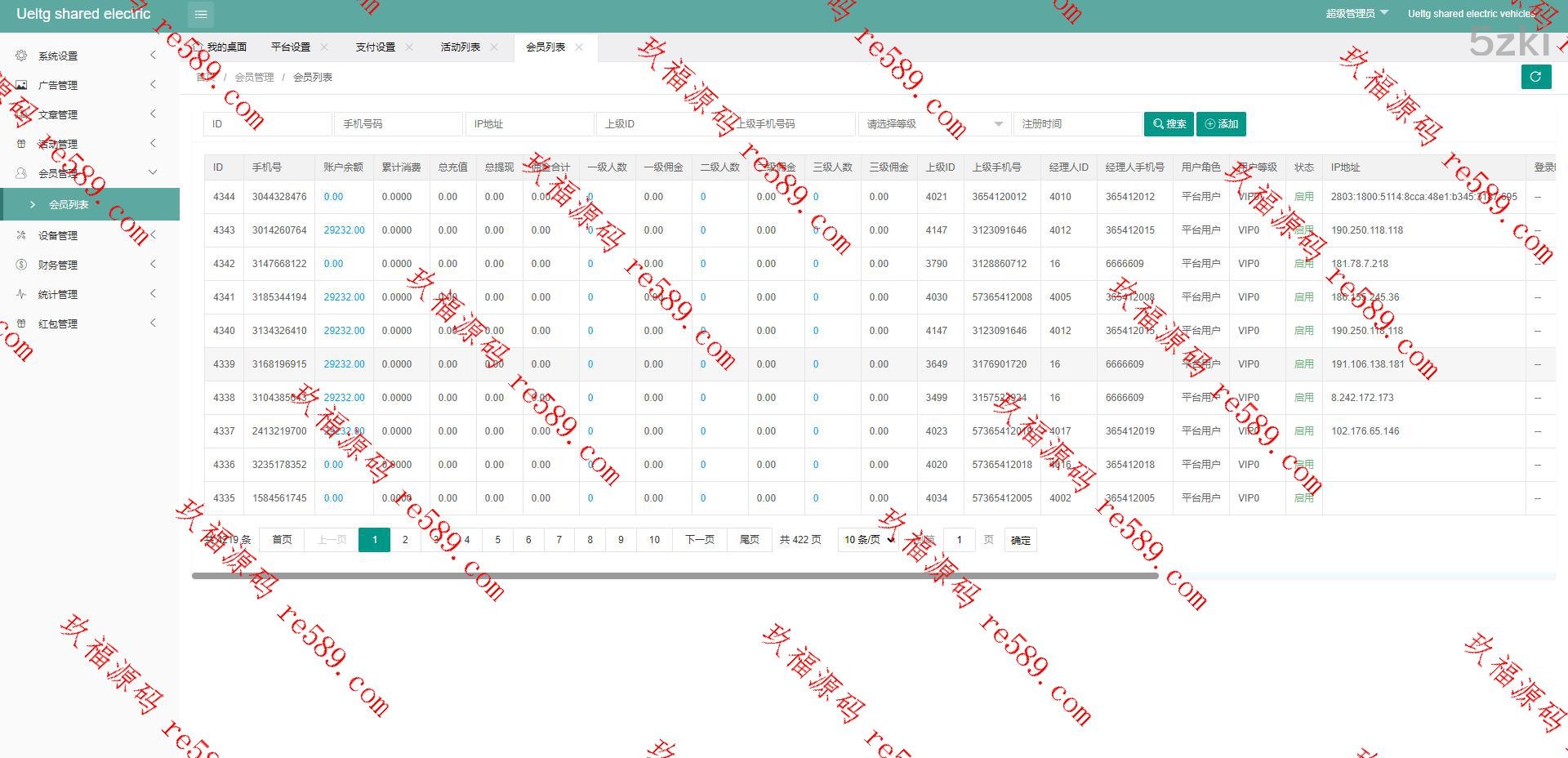The height and width of the screenshot is (758, 1568).
Task: Click the 红包管理 gift icon
Action: [x=21, y=323]
